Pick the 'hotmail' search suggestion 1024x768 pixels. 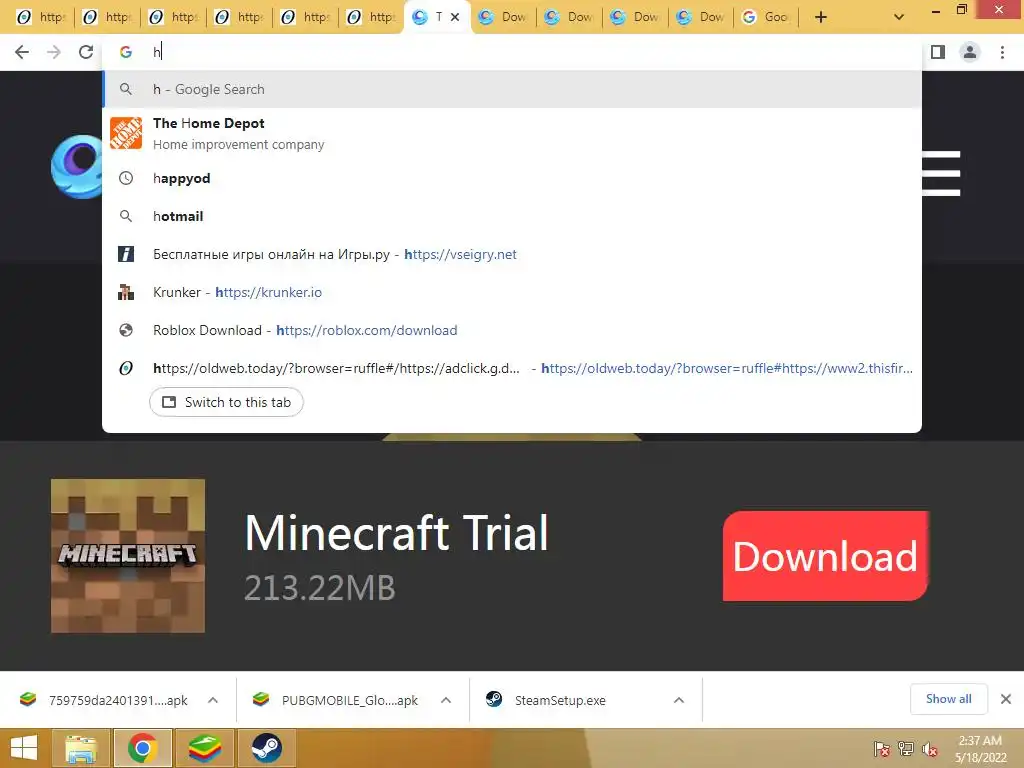512,216
